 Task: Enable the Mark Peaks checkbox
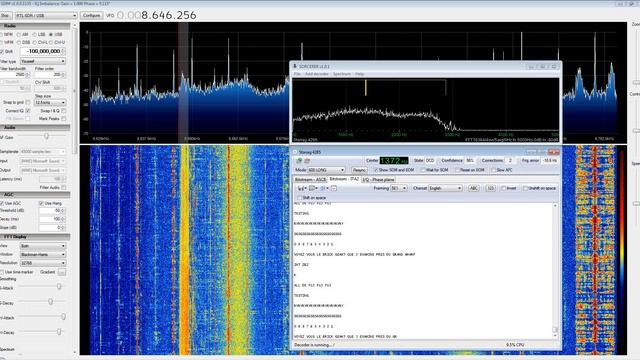63,118
